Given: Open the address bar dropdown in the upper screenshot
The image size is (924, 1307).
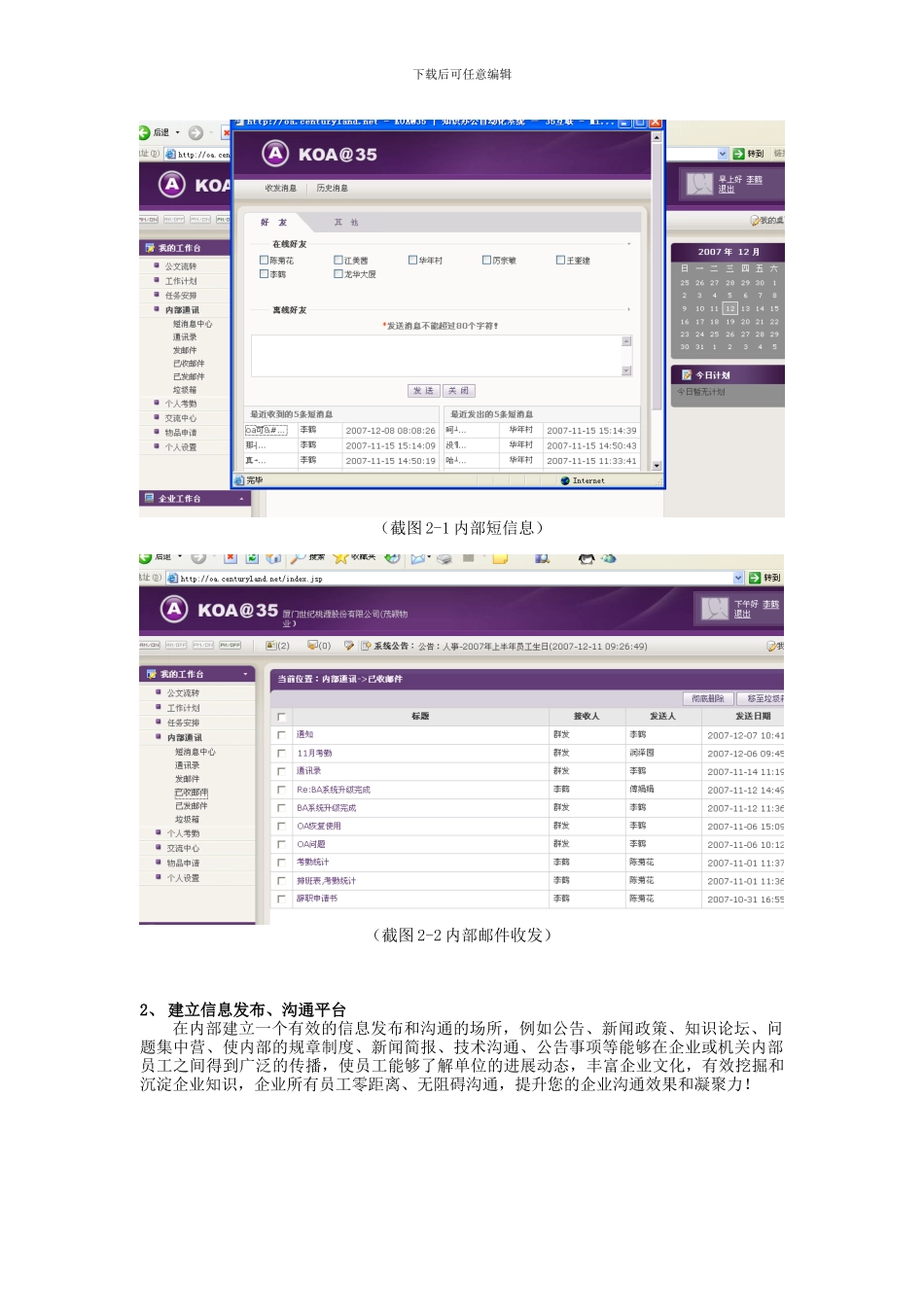Looking at the screenshot, I should [x=723, y=154].
